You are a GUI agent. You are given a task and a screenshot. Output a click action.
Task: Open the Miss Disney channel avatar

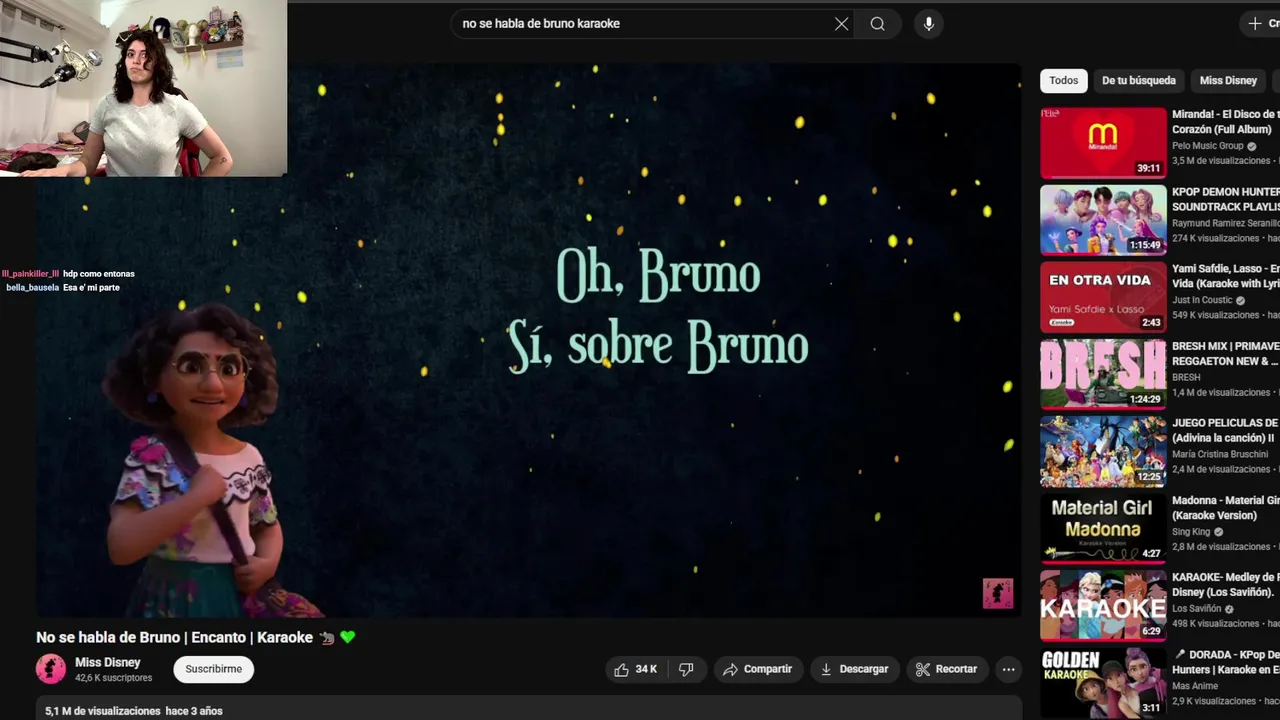click(x=51, y=669)
